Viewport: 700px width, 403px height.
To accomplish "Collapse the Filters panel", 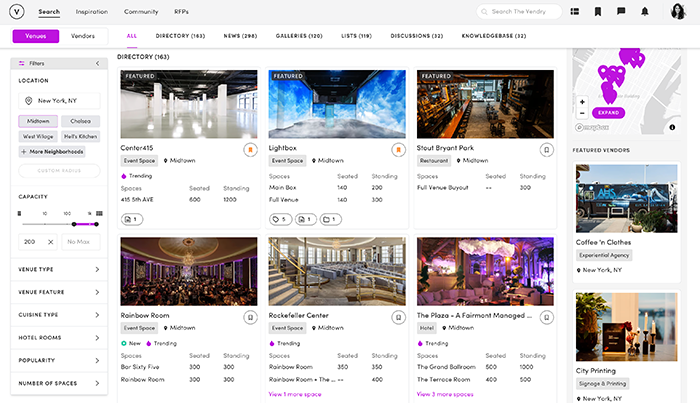I will 97,63.
